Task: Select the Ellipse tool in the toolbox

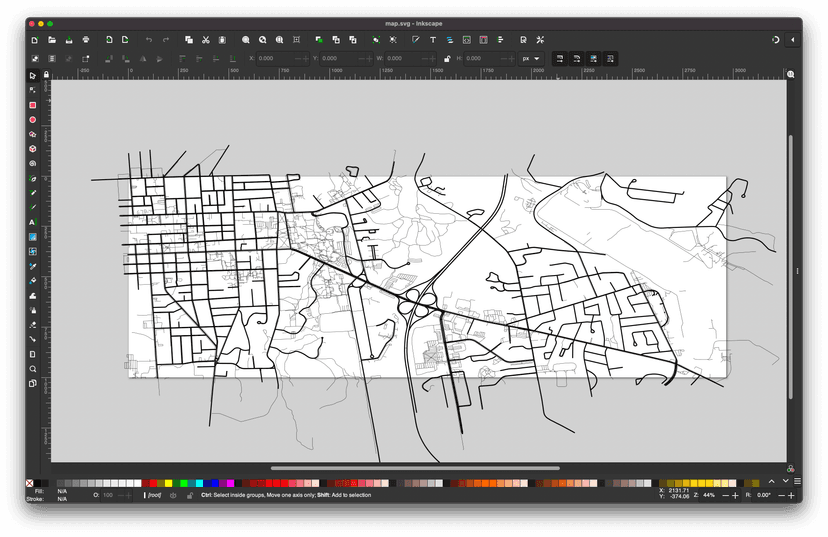Action: click(32, 119)
